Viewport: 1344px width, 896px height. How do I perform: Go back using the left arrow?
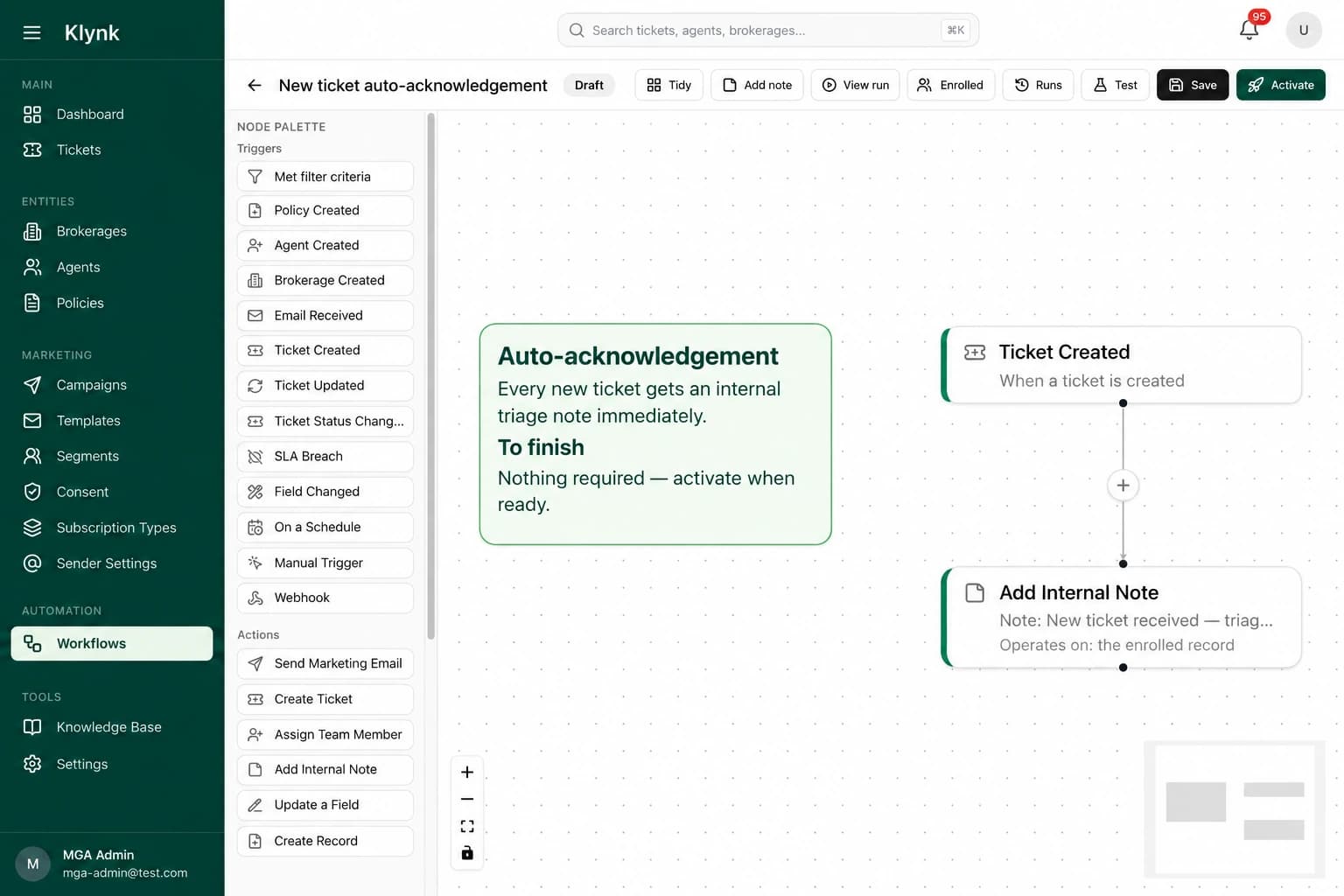click(x=255, y=85)
